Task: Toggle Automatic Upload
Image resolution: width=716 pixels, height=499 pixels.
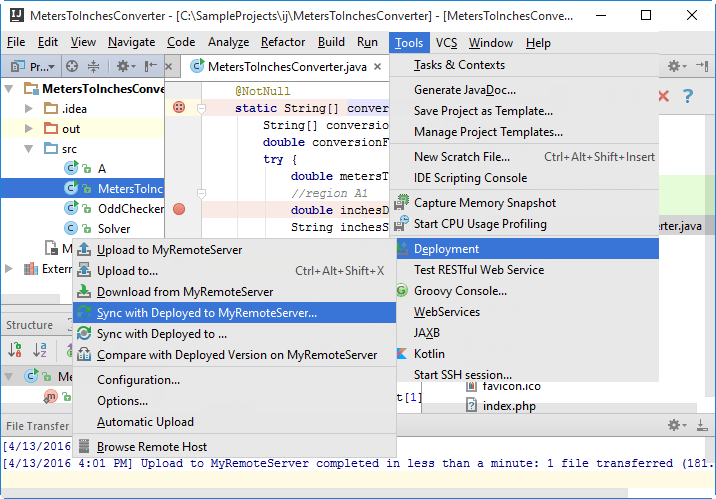Action: (234, 422)
